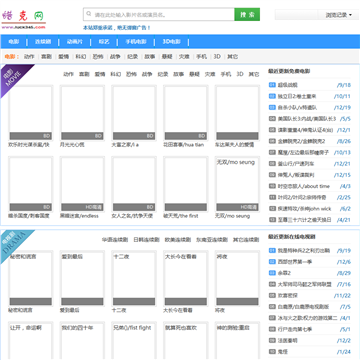
Task: Open the 十二夜 drama poster
Action: (134, 279)
